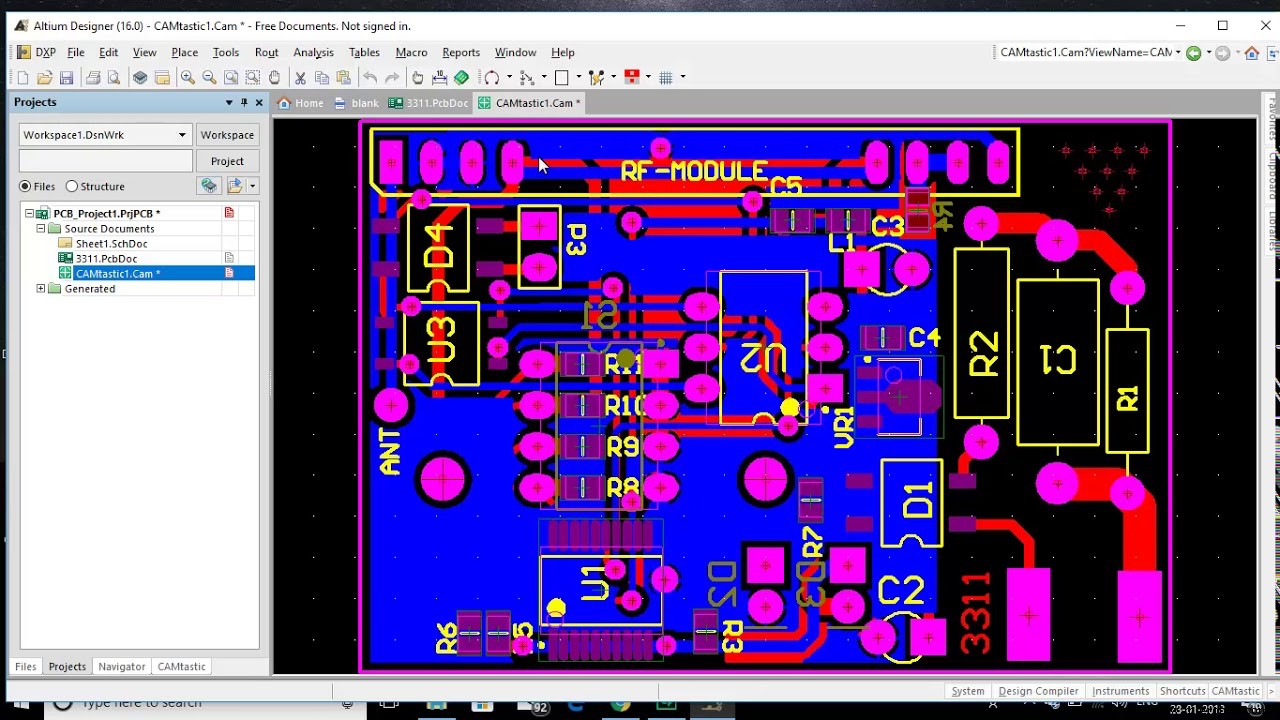Image resolution: width=1280 pixels, height=720 pixels.
Task: Toggle auto-hide pin on the Projects panel
Action: 243,102
